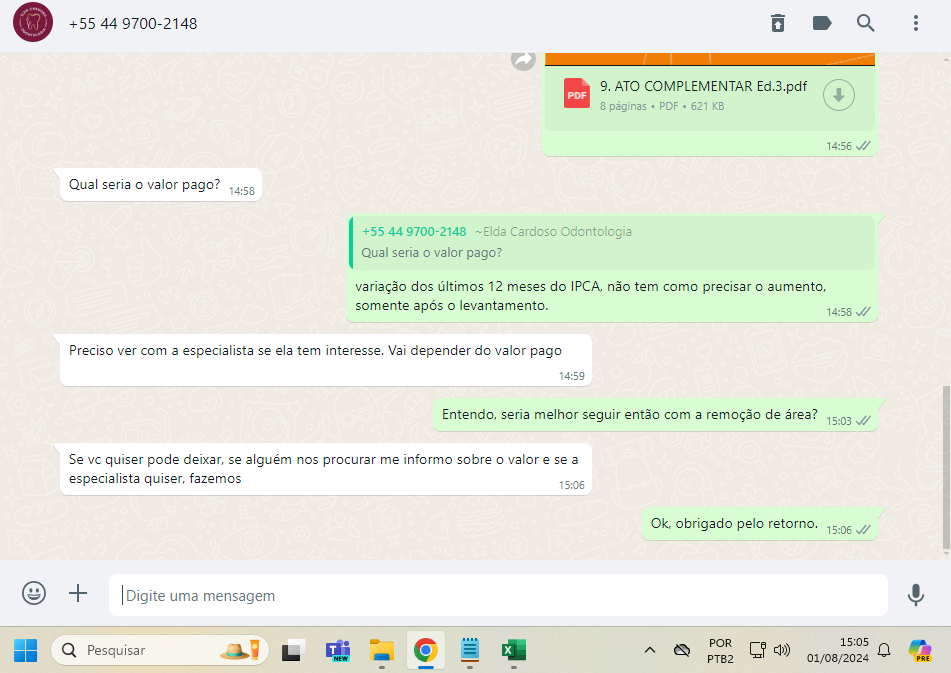This screenshot has height=673, width=951.
Task: Click the forward arrow beside the PDF
Action: 523,60
